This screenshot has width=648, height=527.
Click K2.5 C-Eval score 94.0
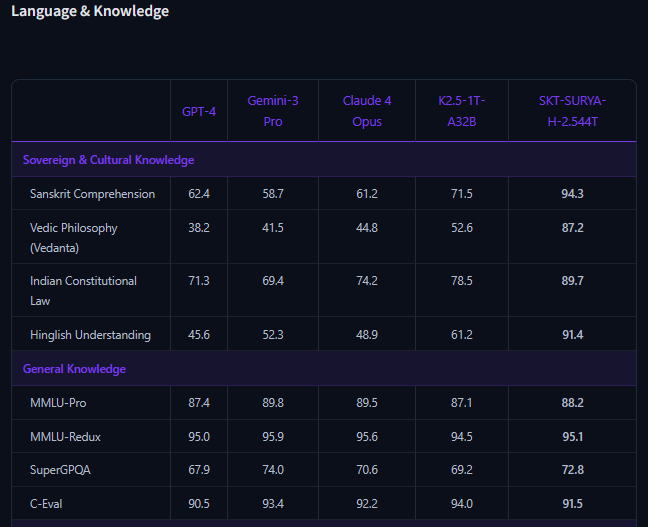(462, 504)
